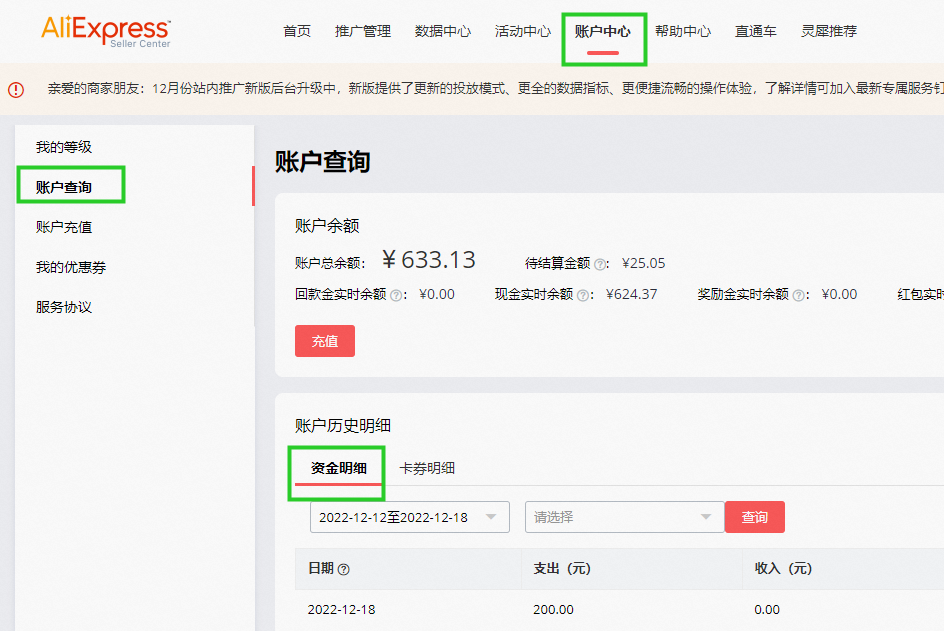Screen dimensions: 944x631
Task: Open the 数据中心 menu
Action: (x=443, y=31)
